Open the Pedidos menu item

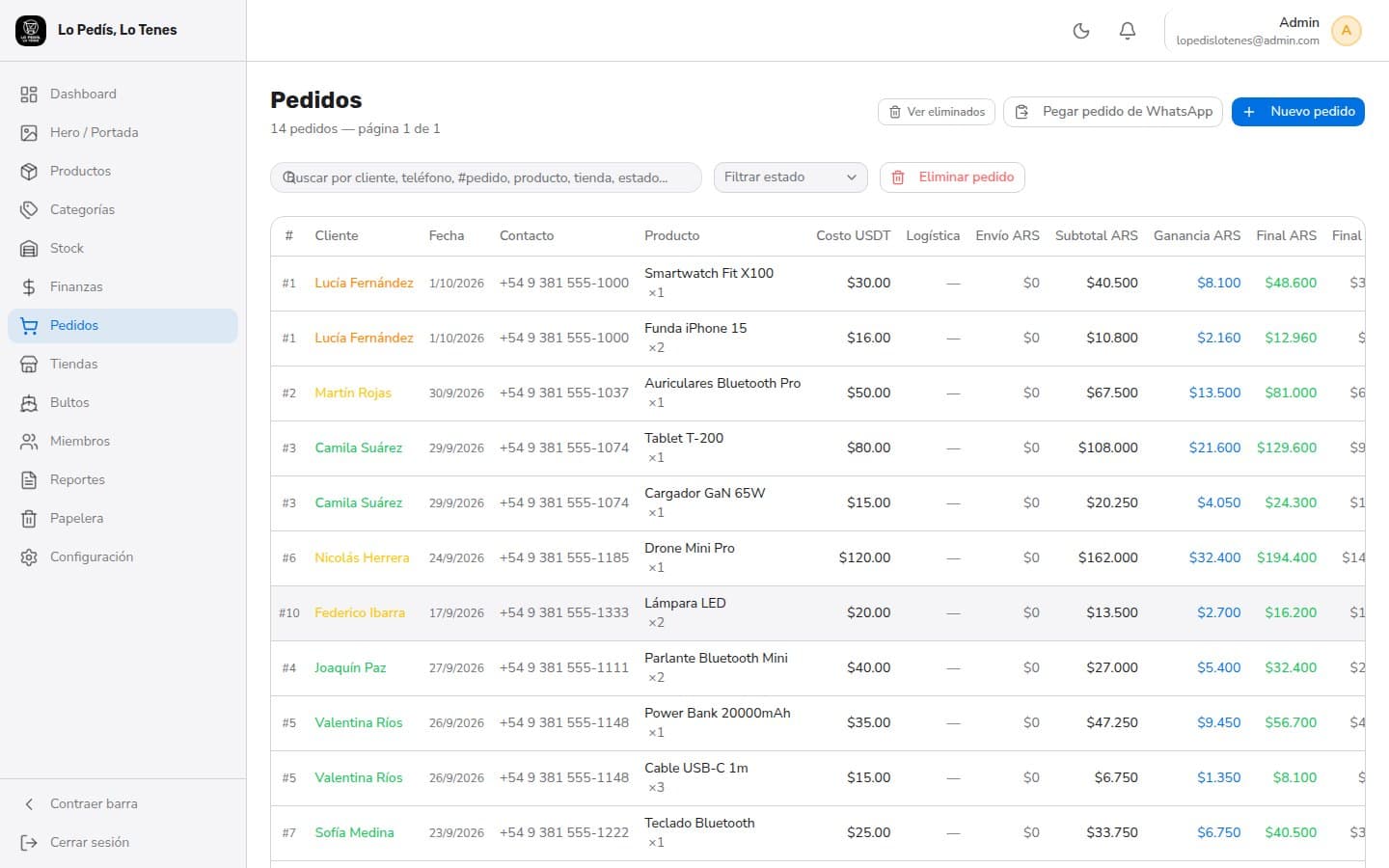[123, 325]
